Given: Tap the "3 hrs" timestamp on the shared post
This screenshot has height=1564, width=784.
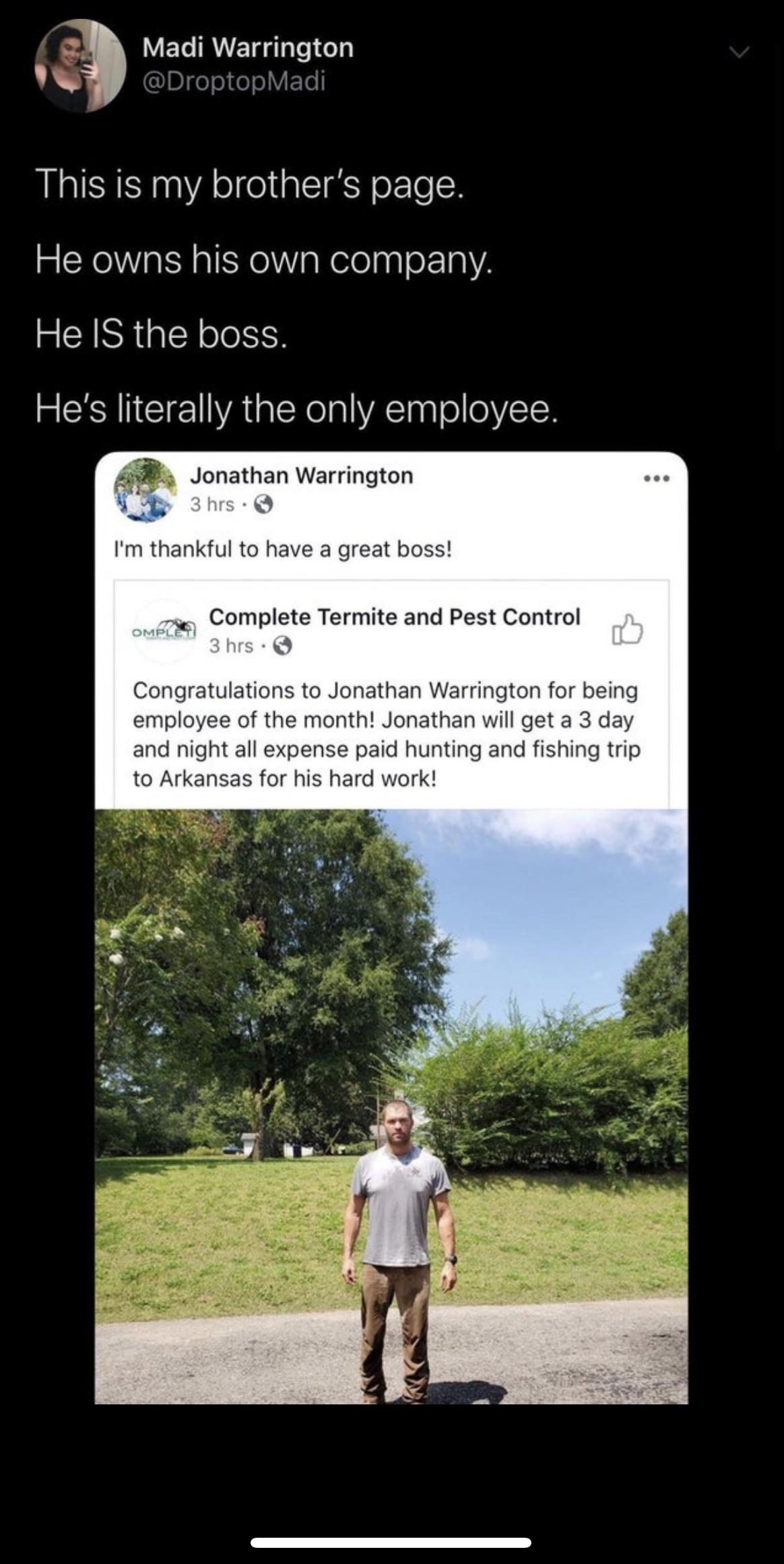Looking at the screenshot, I should [x=231, y=646].
